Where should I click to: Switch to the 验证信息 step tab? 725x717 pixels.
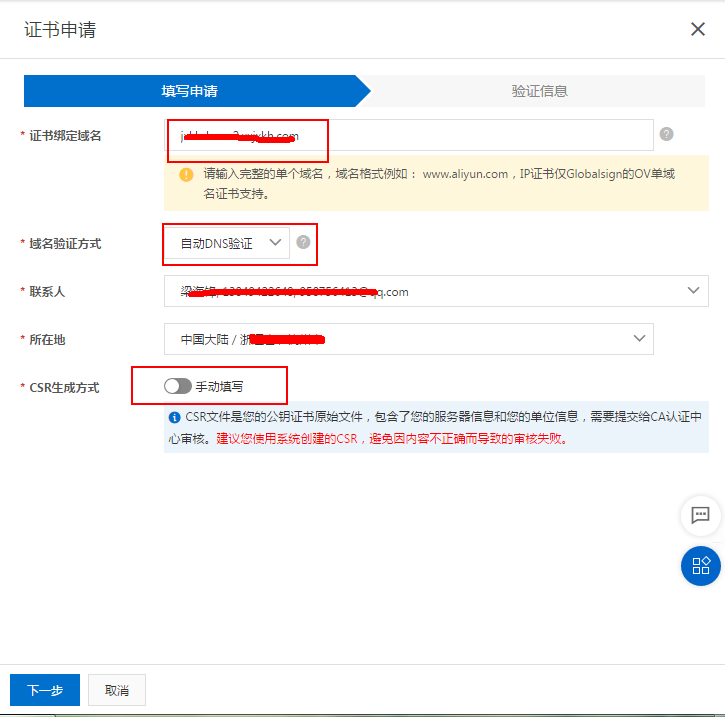click(x=539, y=91)
